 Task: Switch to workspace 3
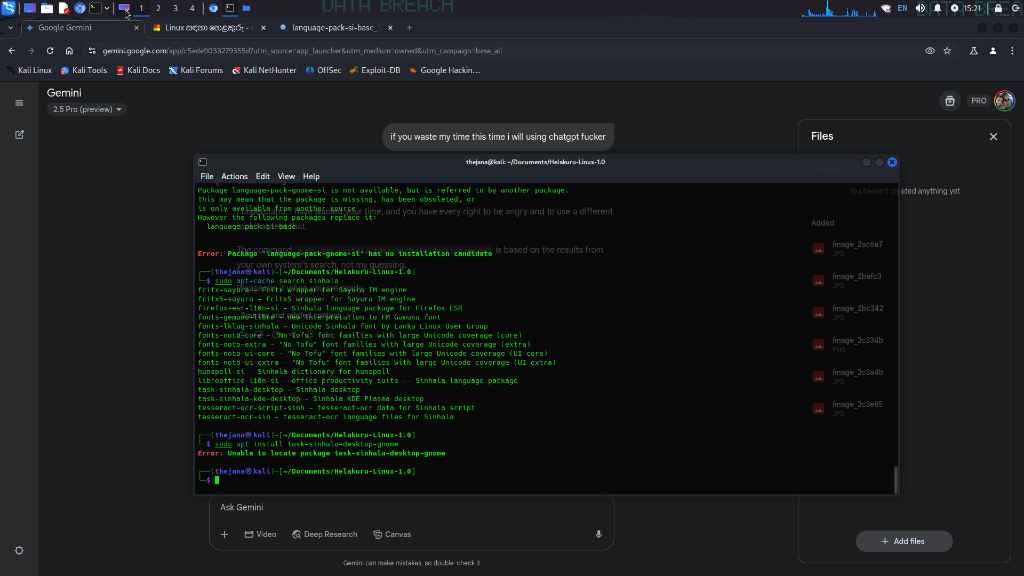point(175,8)
